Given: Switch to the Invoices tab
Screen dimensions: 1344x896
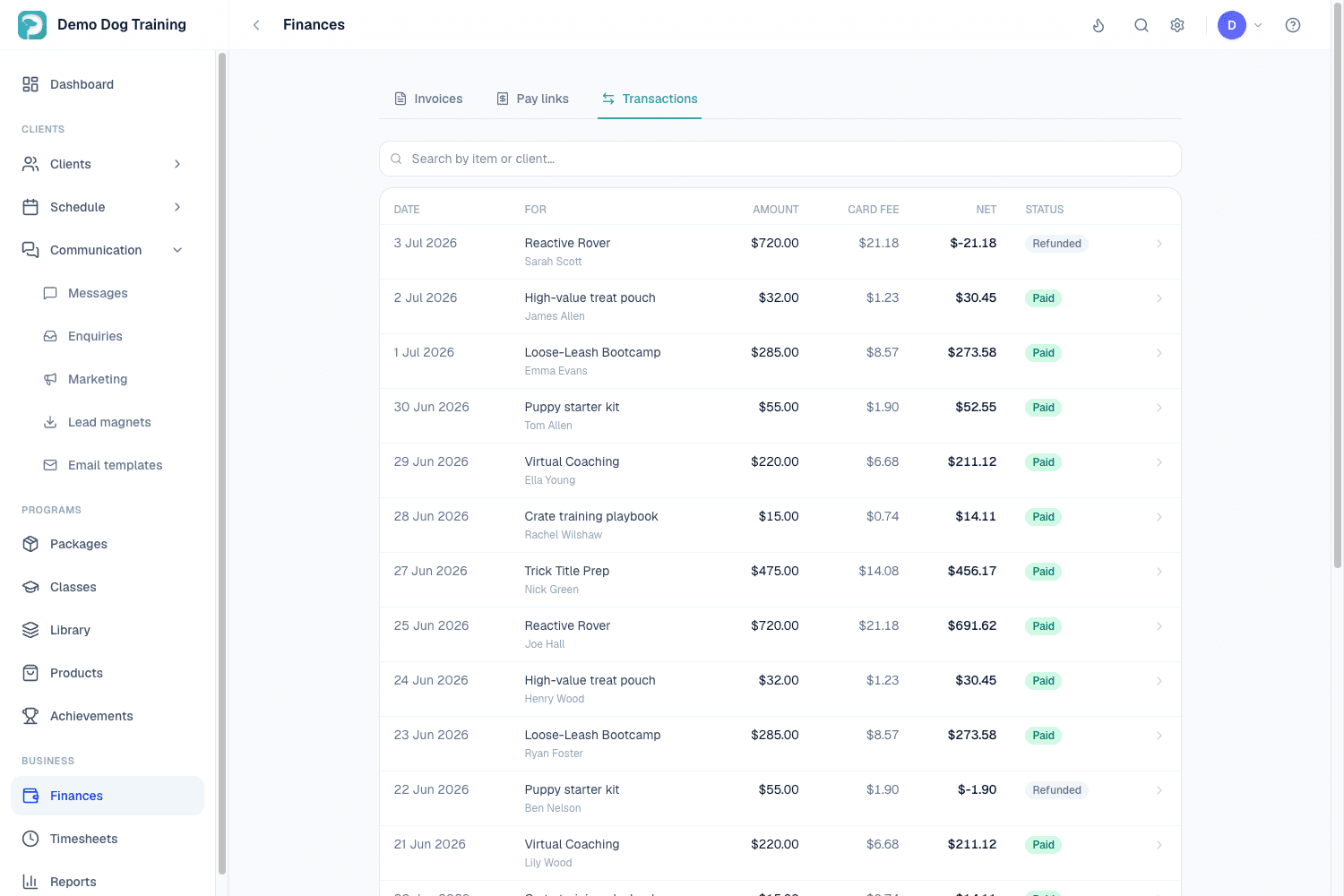Looking at the screenshot, I should tap(428, 99).
